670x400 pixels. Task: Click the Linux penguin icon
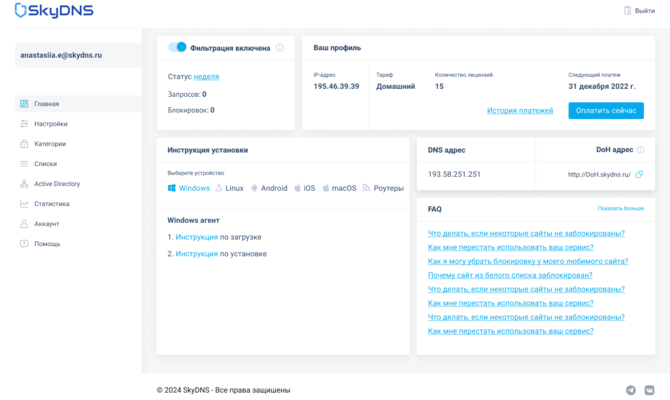[219, 188]
